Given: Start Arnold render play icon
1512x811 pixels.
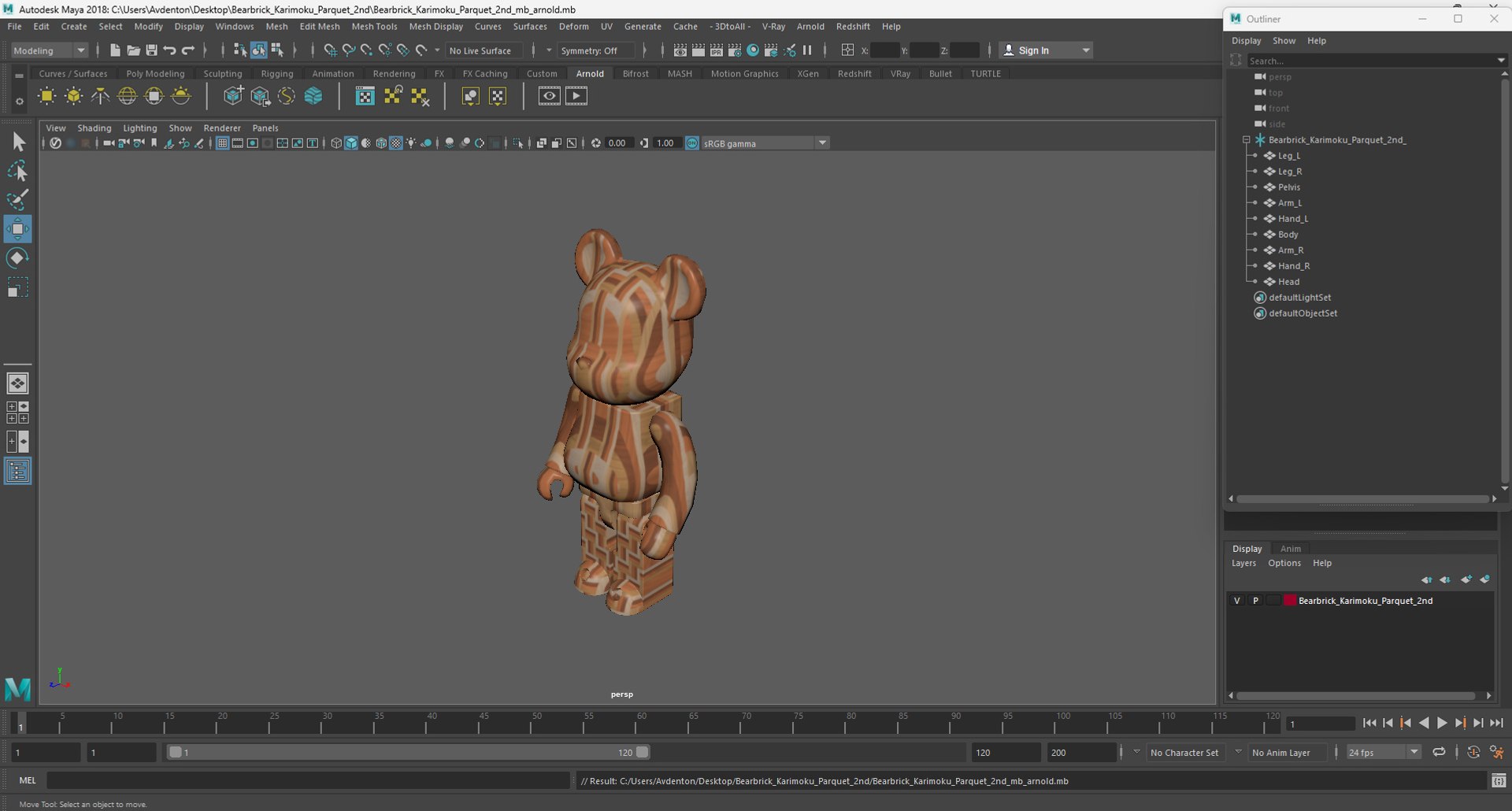Looking at the screenshot, I should pos(576,96).
